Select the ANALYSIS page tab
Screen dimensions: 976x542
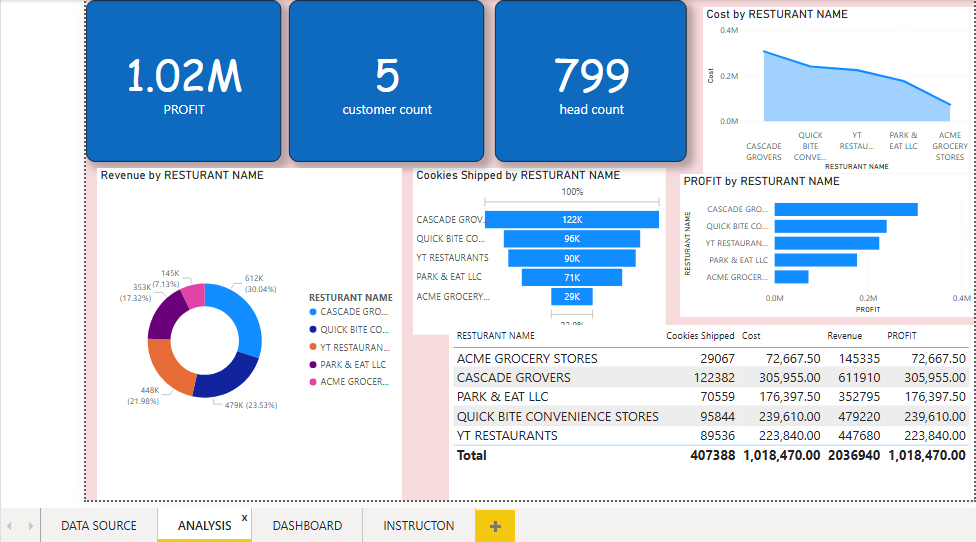(x=204, y=525)
